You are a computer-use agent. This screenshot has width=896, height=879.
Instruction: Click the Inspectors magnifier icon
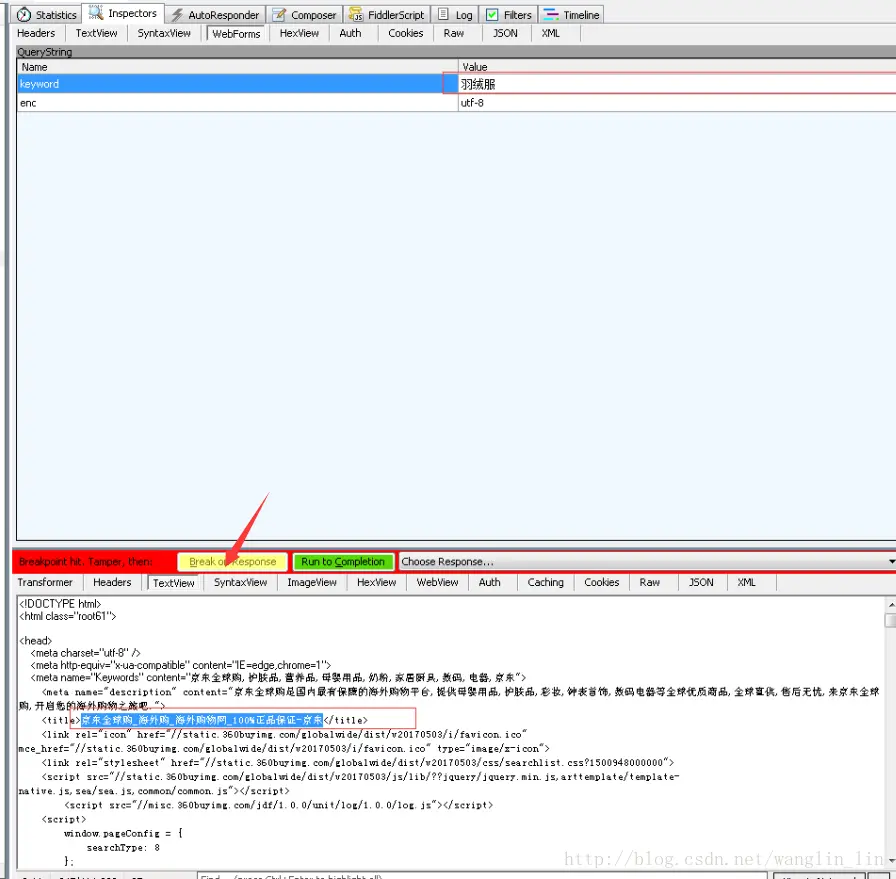point(96,13)
